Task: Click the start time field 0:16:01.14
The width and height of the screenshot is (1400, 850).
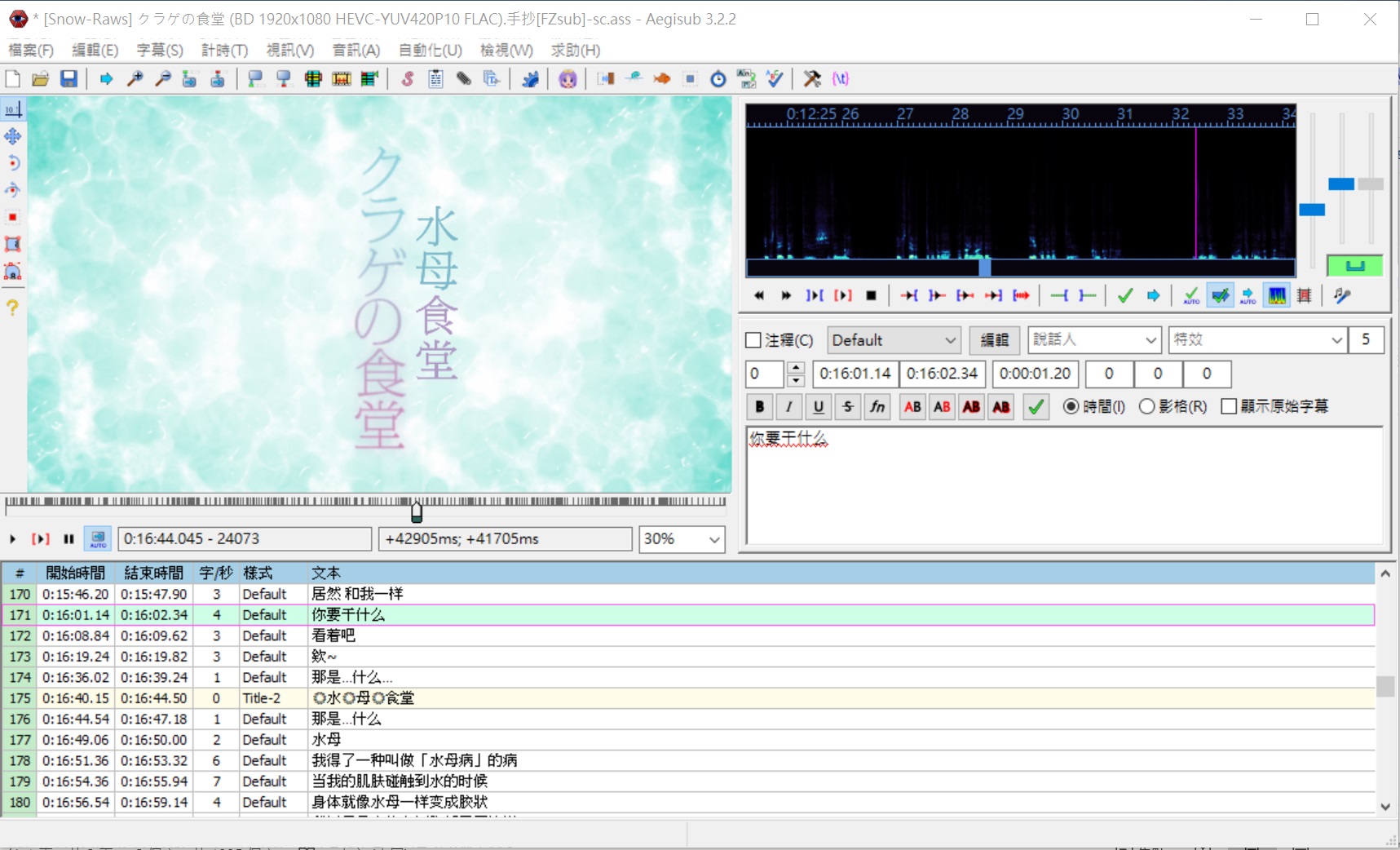Action: tap(855, 374)
